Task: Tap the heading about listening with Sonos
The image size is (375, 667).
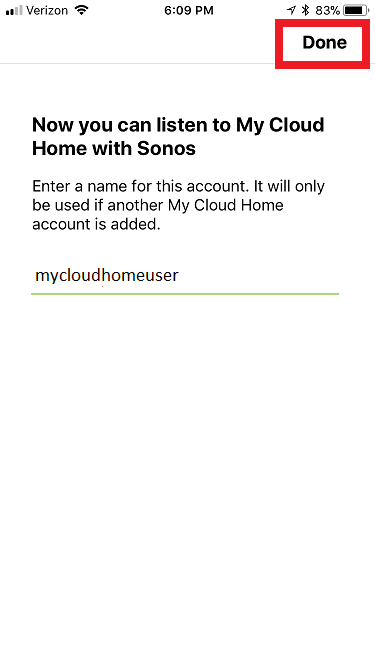Action: (178, 137)
